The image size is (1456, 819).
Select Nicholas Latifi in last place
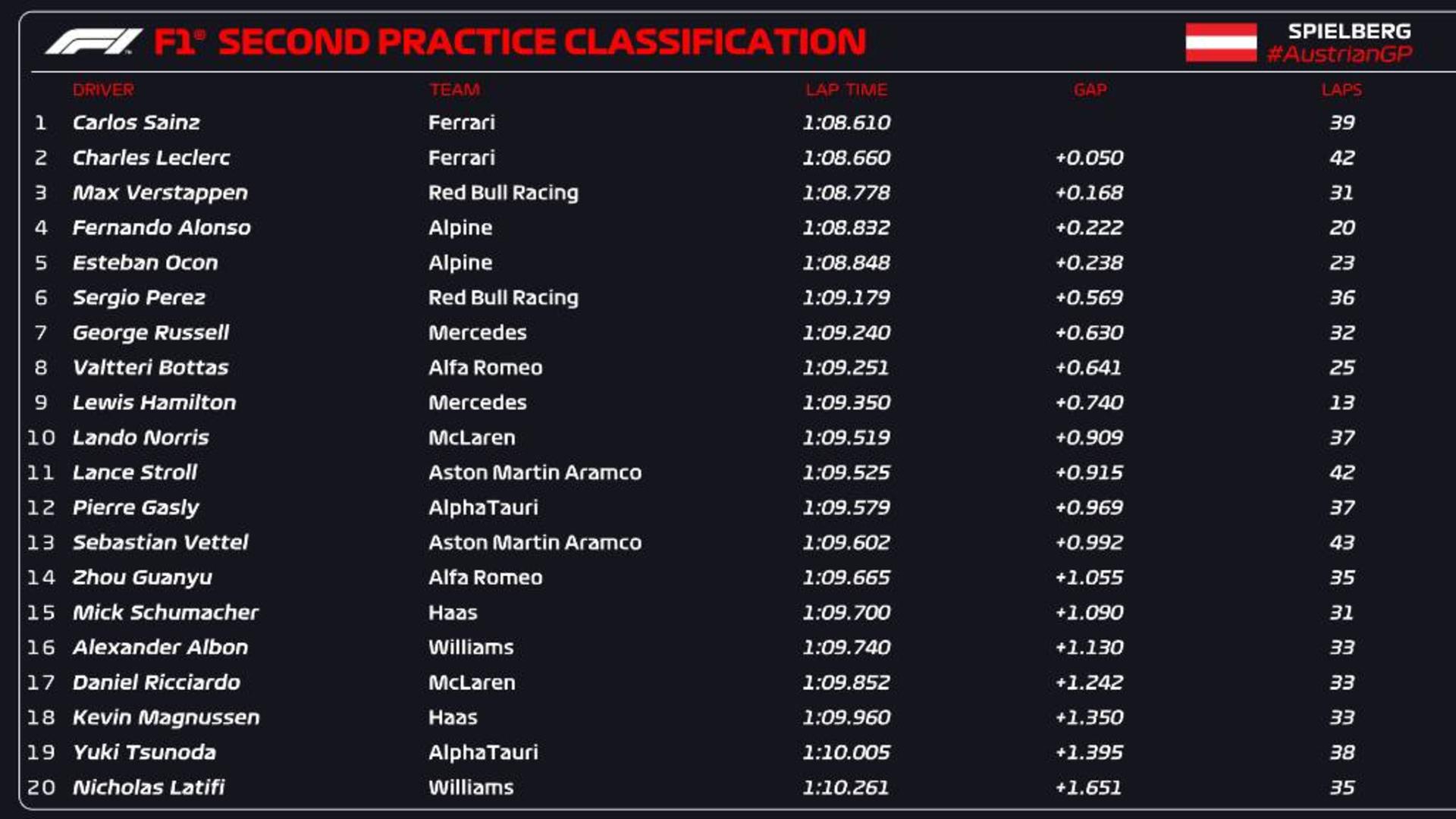click(x=149, y=787)
